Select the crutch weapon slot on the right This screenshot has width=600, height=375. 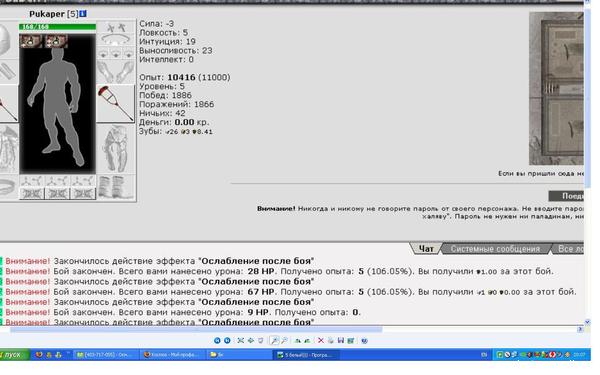click(116, 104)
